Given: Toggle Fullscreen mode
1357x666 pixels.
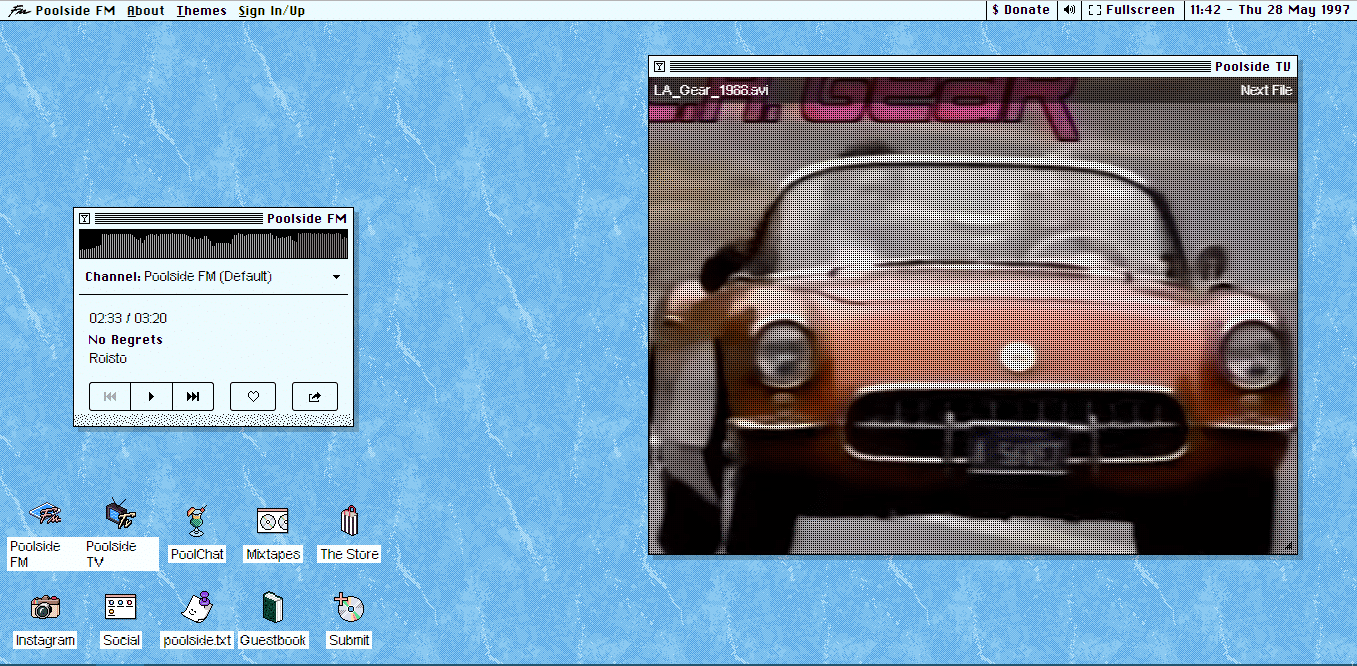Looking at the screenshot, I should click(1132, 10).
